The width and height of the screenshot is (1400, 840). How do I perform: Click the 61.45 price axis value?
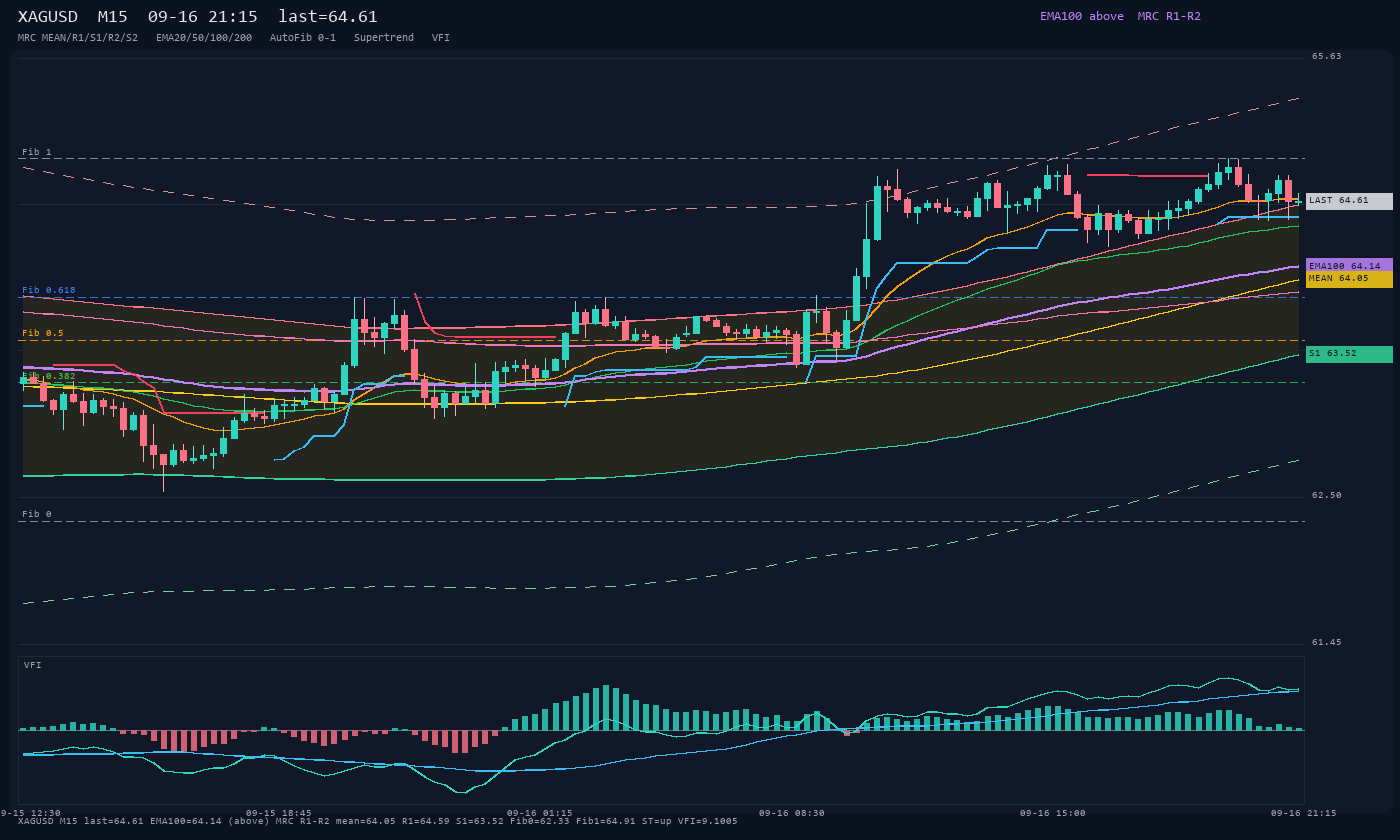(1327, 642)
